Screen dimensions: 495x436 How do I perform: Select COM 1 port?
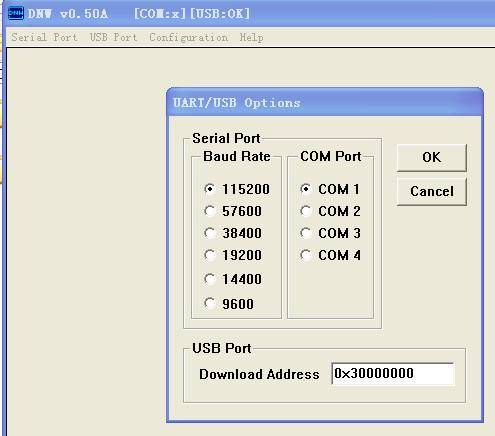[330, 189]
